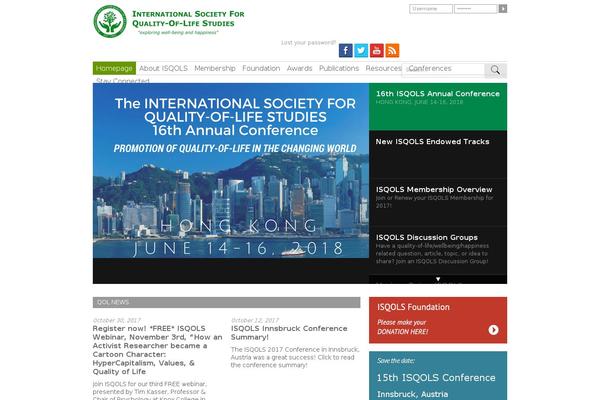Image resolution: width=600 pixels, height=400 pixels.
Task: Select the New ISQOLS Endowed Tracks slide
Action: click(x=438, y=154)
